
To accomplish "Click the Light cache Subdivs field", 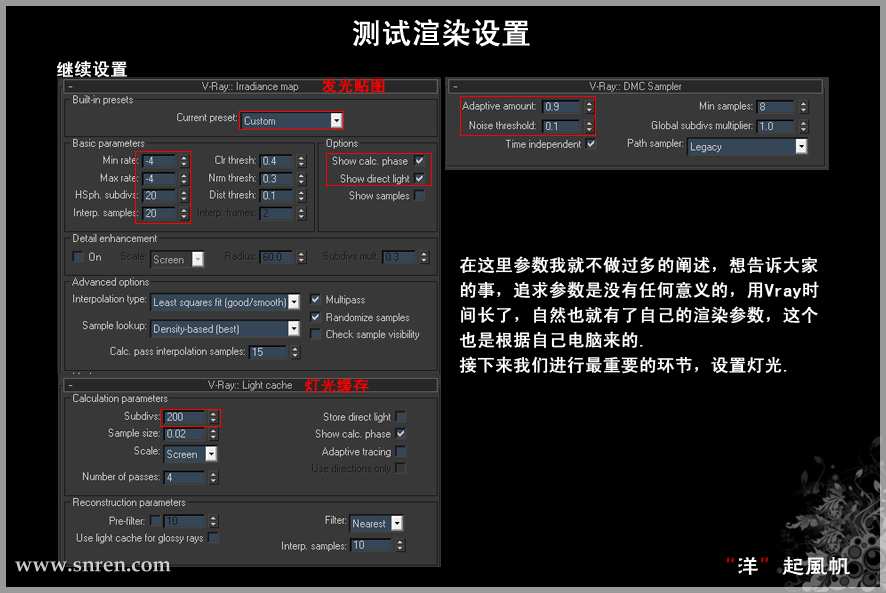I will pos(185,417).
